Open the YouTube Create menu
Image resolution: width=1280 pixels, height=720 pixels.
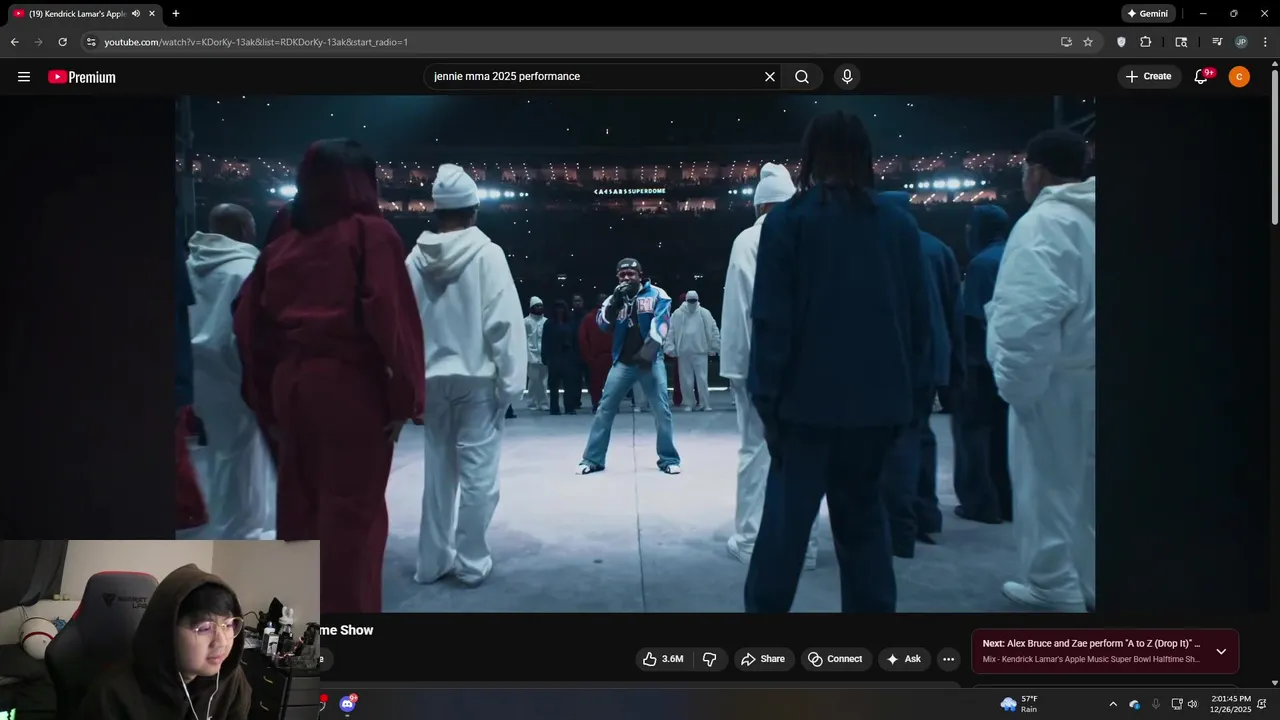(x=1148, y=77)
